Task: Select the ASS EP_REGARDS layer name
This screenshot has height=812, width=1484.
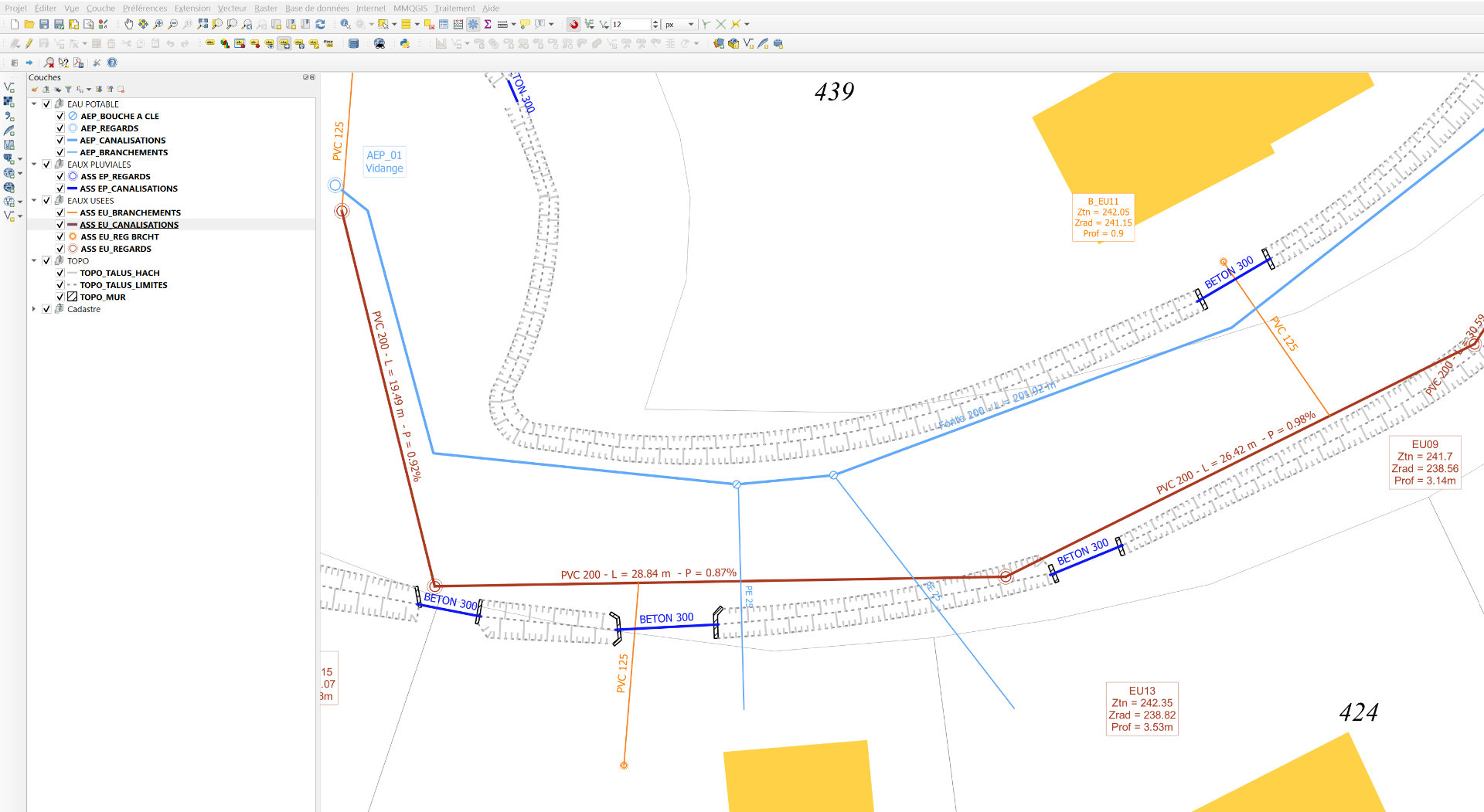Action: pyautogui.click(x=115, y=177)
